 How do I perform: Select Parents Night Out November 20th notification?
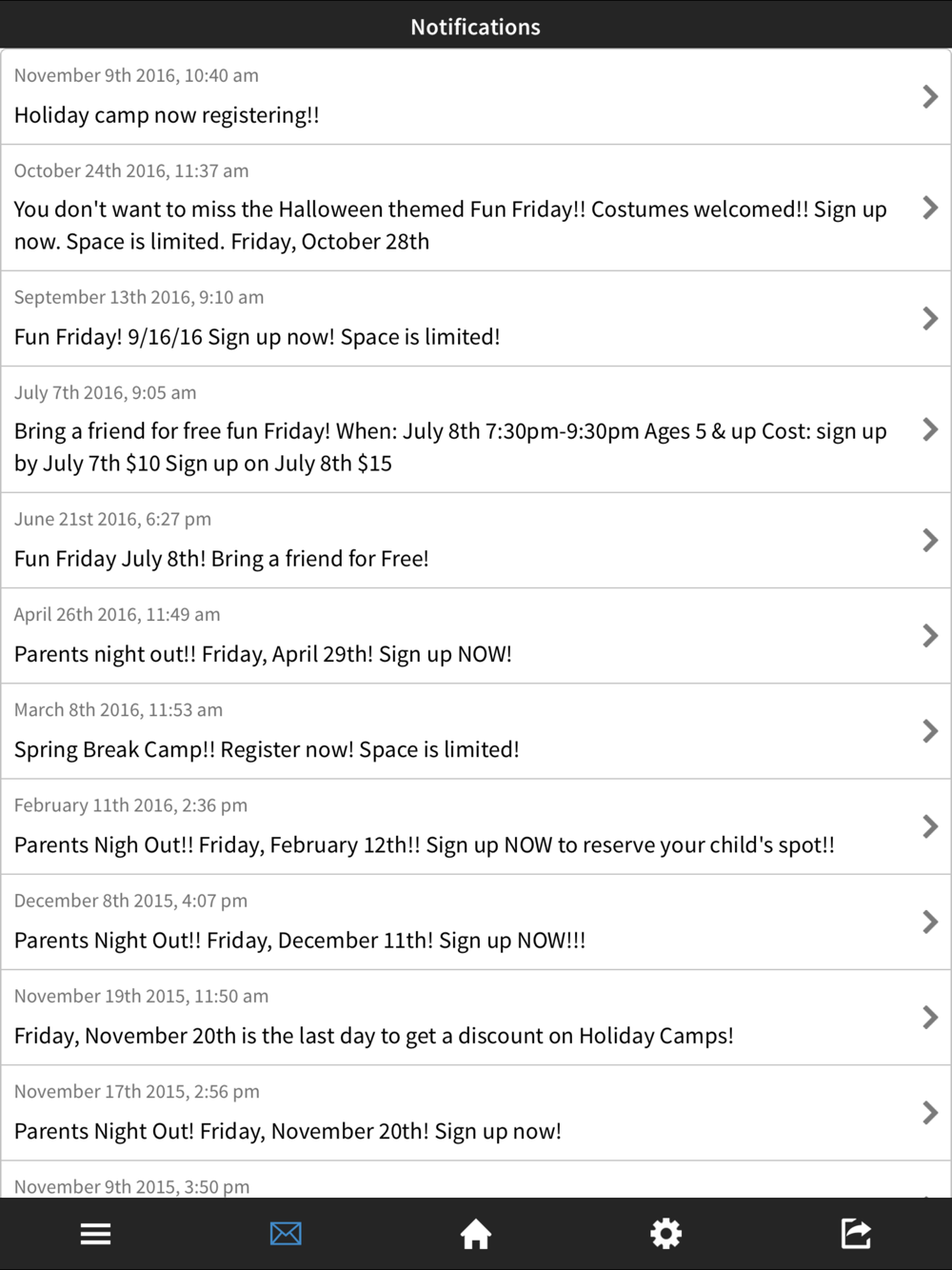tap(476, 1112)
